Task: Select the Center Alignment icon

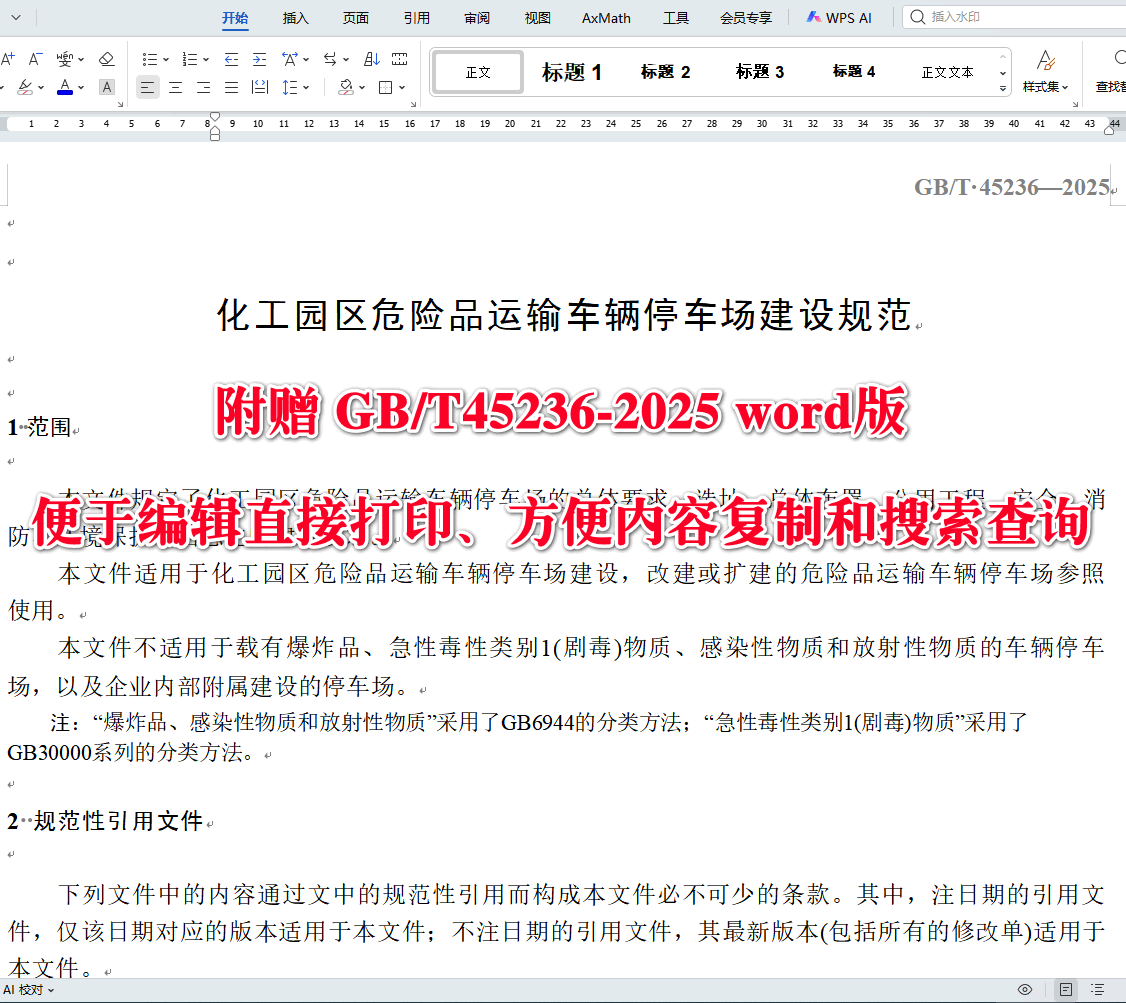Action: (175, 86)
